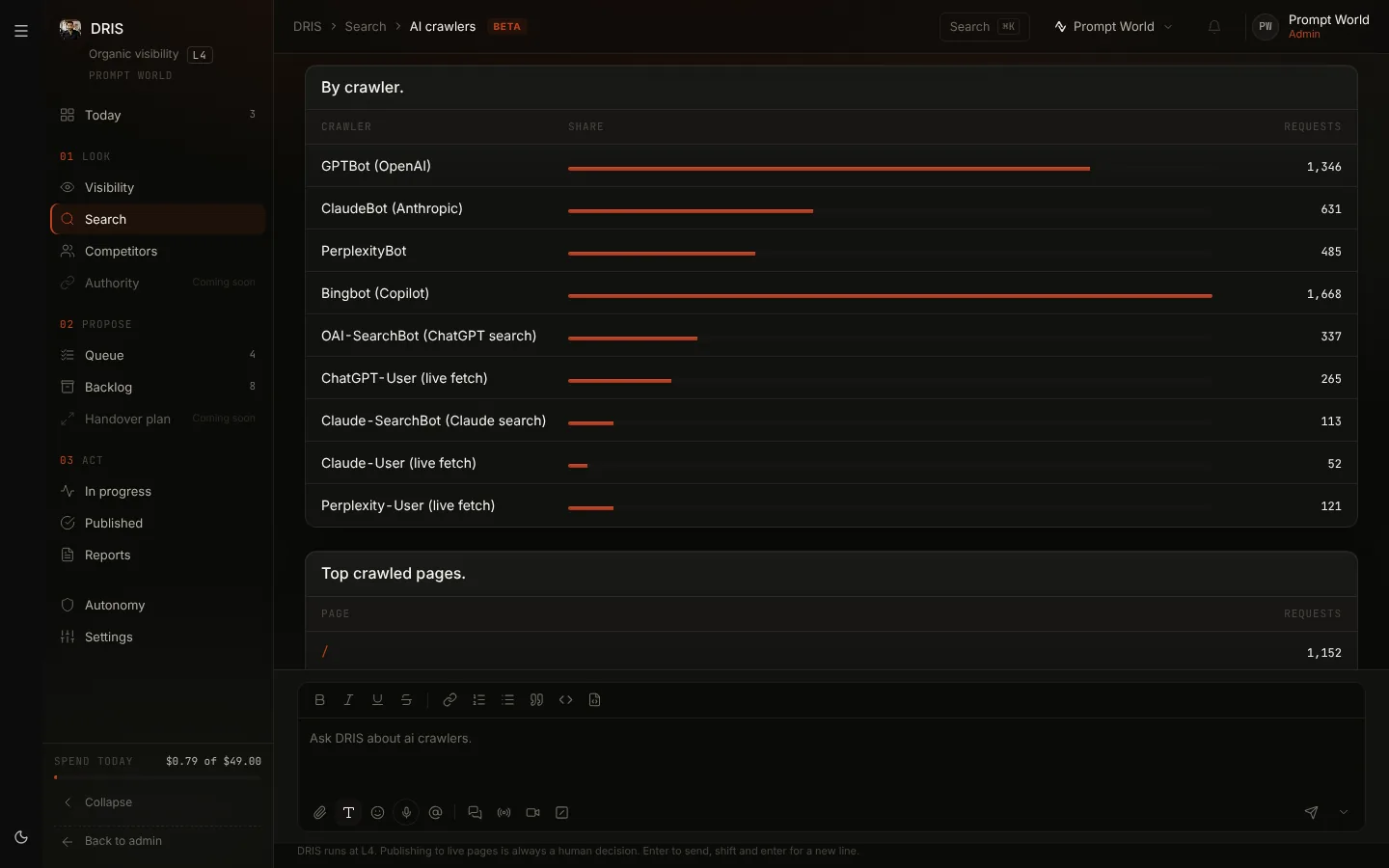Screen dimensions: 1389x868
Task: Mention someone with the @ icon
Action: click(x=436, y=813)
